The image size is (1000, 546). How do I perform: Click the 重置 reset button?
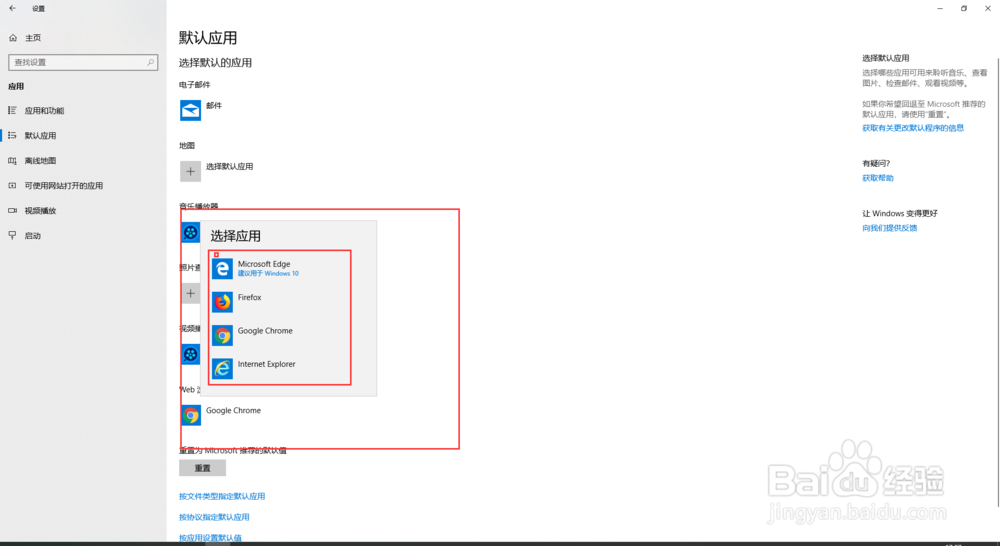coord(202,468)
